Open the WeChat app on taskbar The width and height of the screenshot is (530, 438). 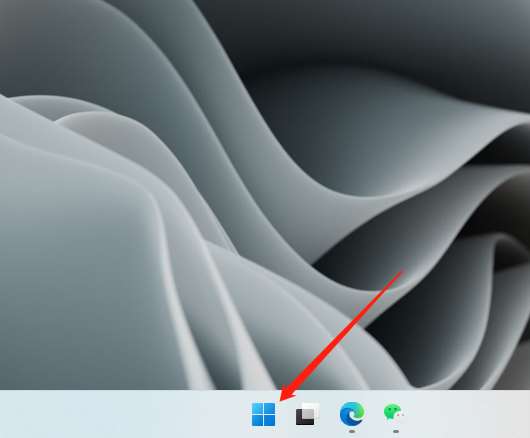click(394, 413)
